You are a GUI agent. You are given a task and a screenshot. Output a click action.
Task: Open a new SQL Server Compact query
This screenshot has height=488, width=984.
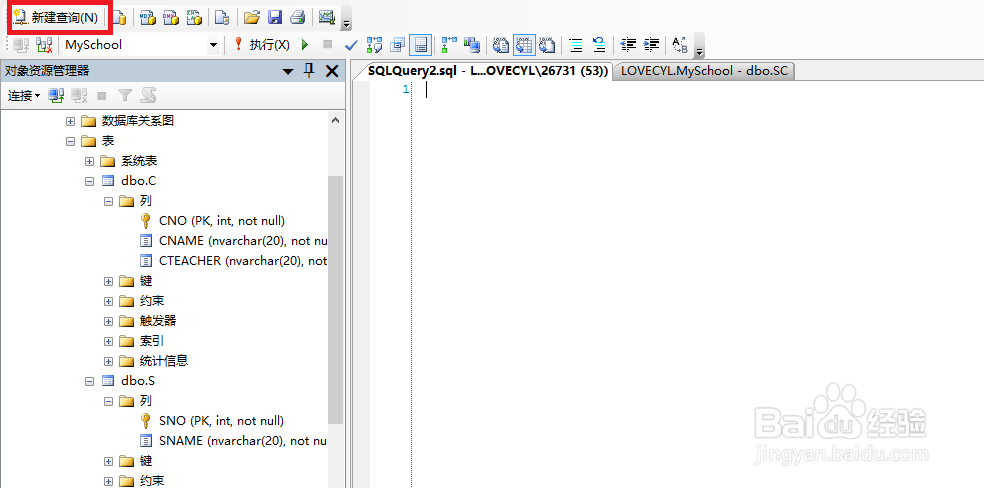pyautogui.click(x=221, y=18)
